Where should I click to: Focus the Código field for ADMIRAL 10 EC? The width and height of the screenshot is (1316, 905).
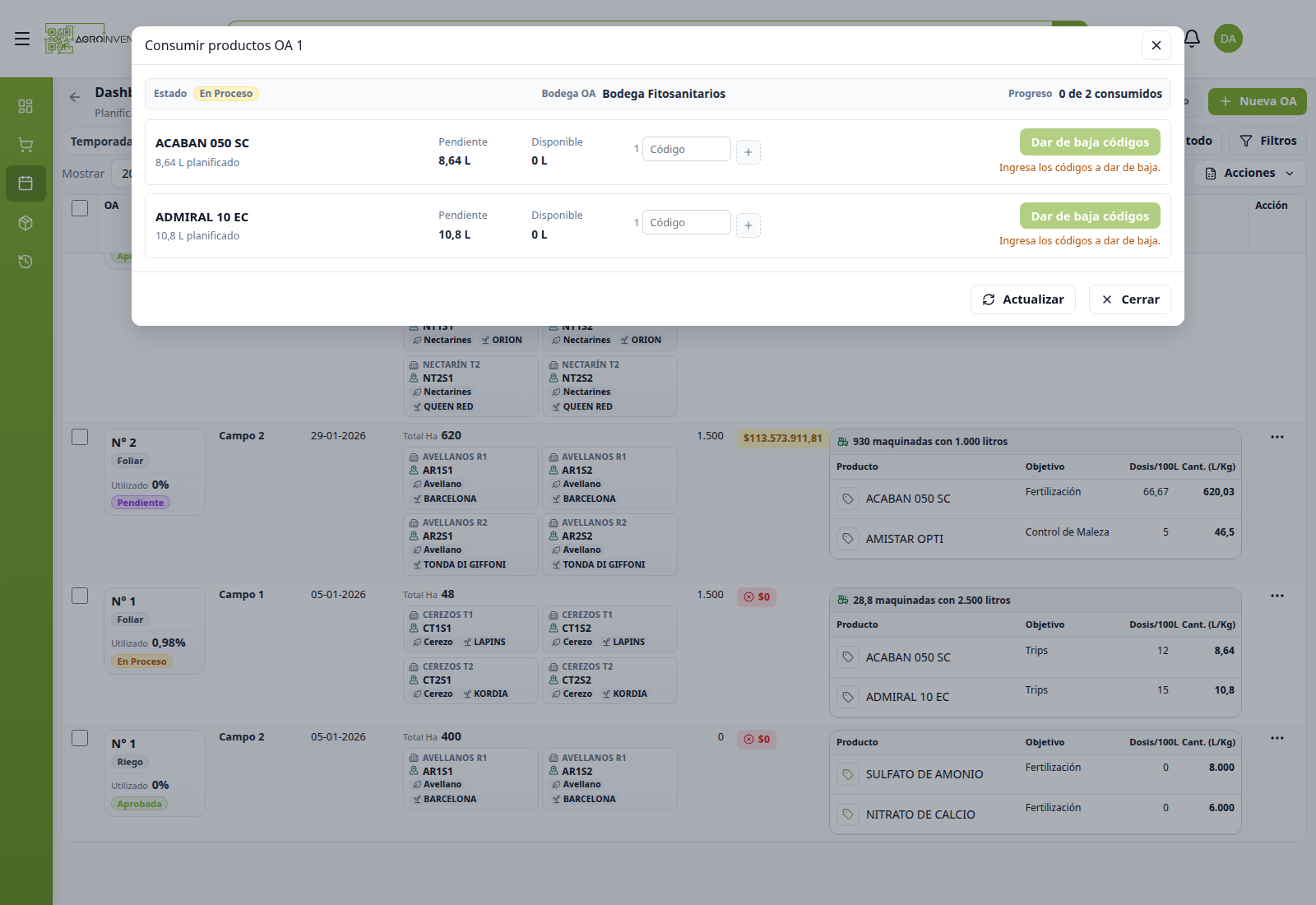[687, 222]
